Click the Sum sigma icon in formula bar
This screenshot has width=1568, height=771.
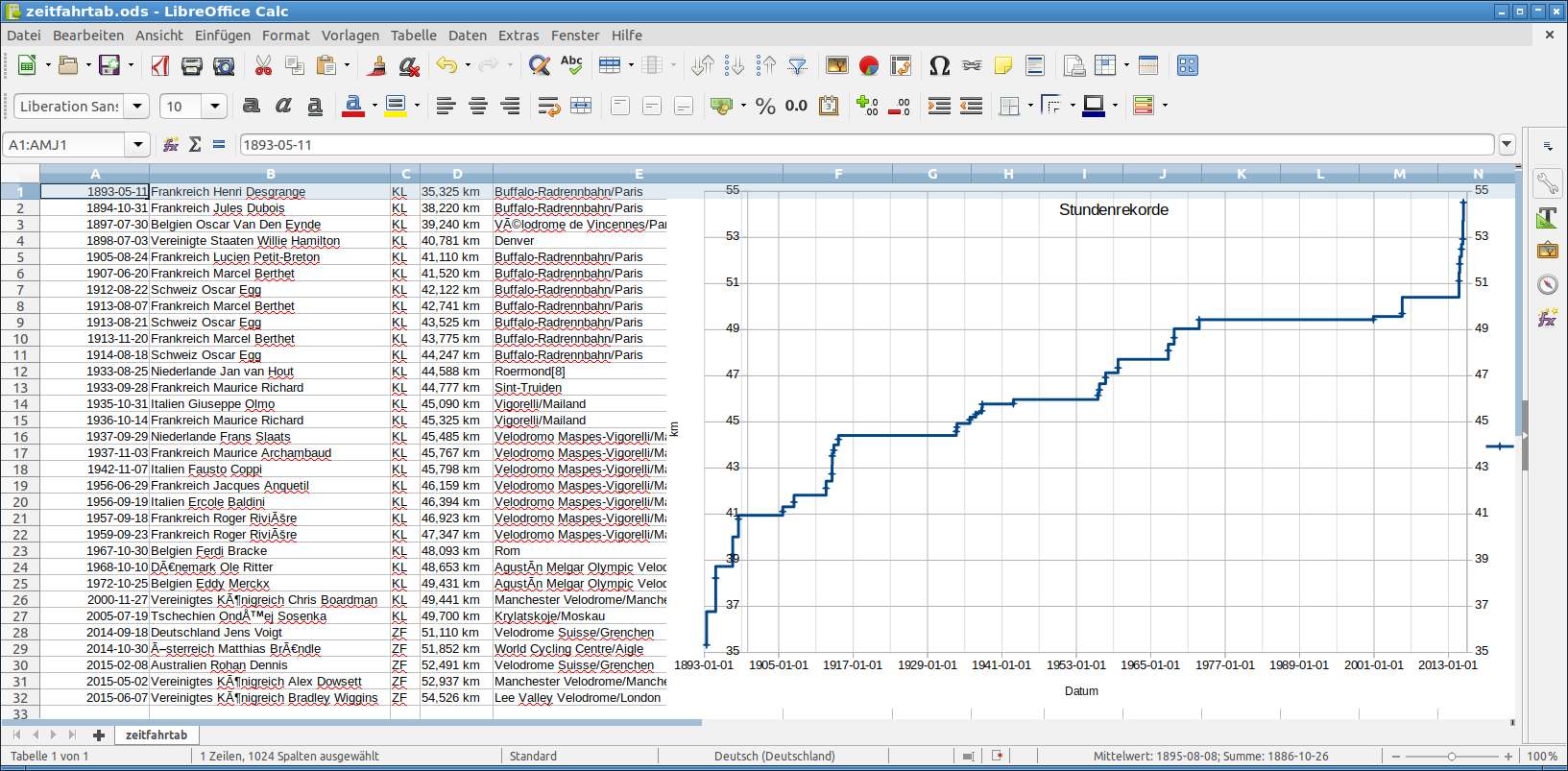[x=195, y=144]
